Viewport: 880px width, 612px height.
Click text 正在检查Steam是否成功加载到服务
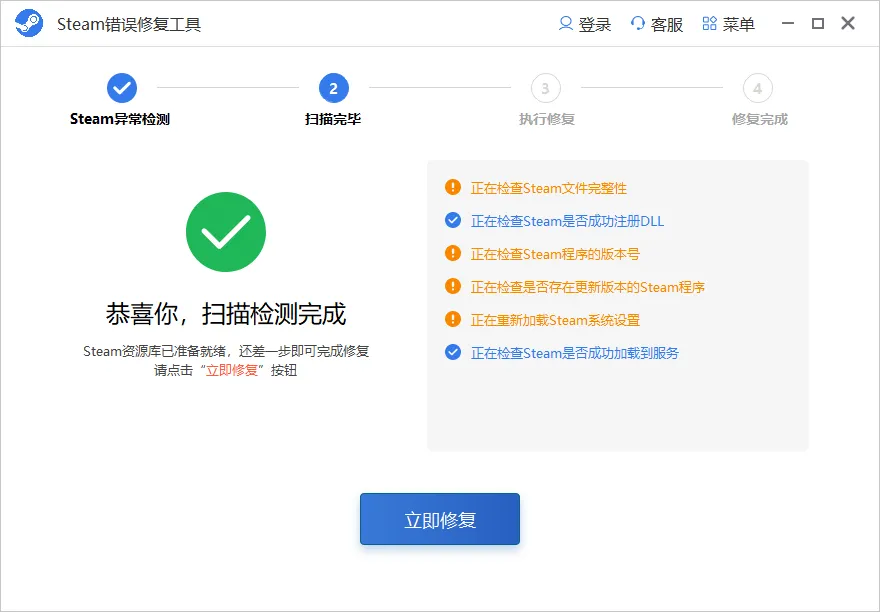[x=575, y=353]
